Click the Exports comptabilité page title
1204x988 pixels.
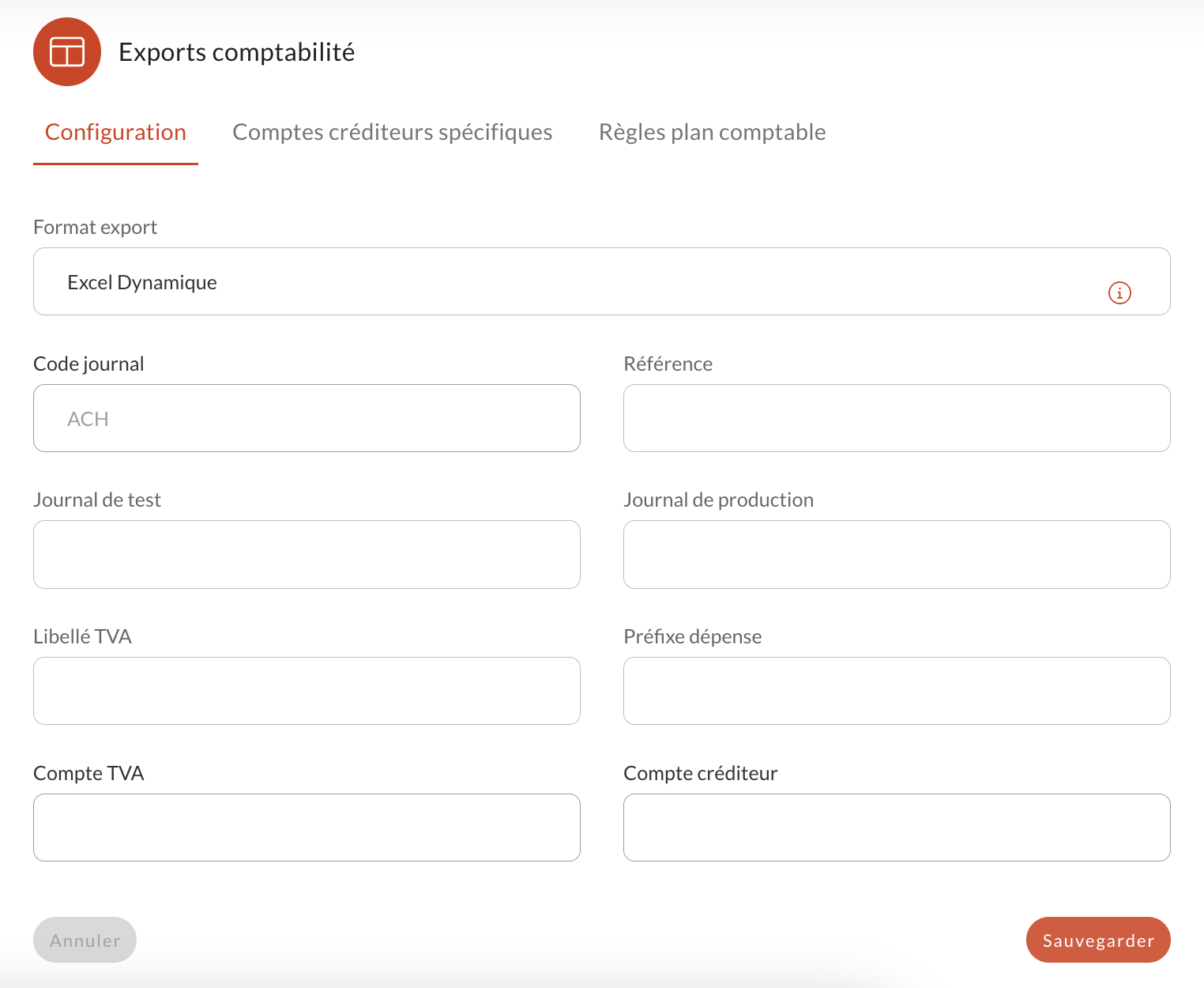click(x=237, y=51)
